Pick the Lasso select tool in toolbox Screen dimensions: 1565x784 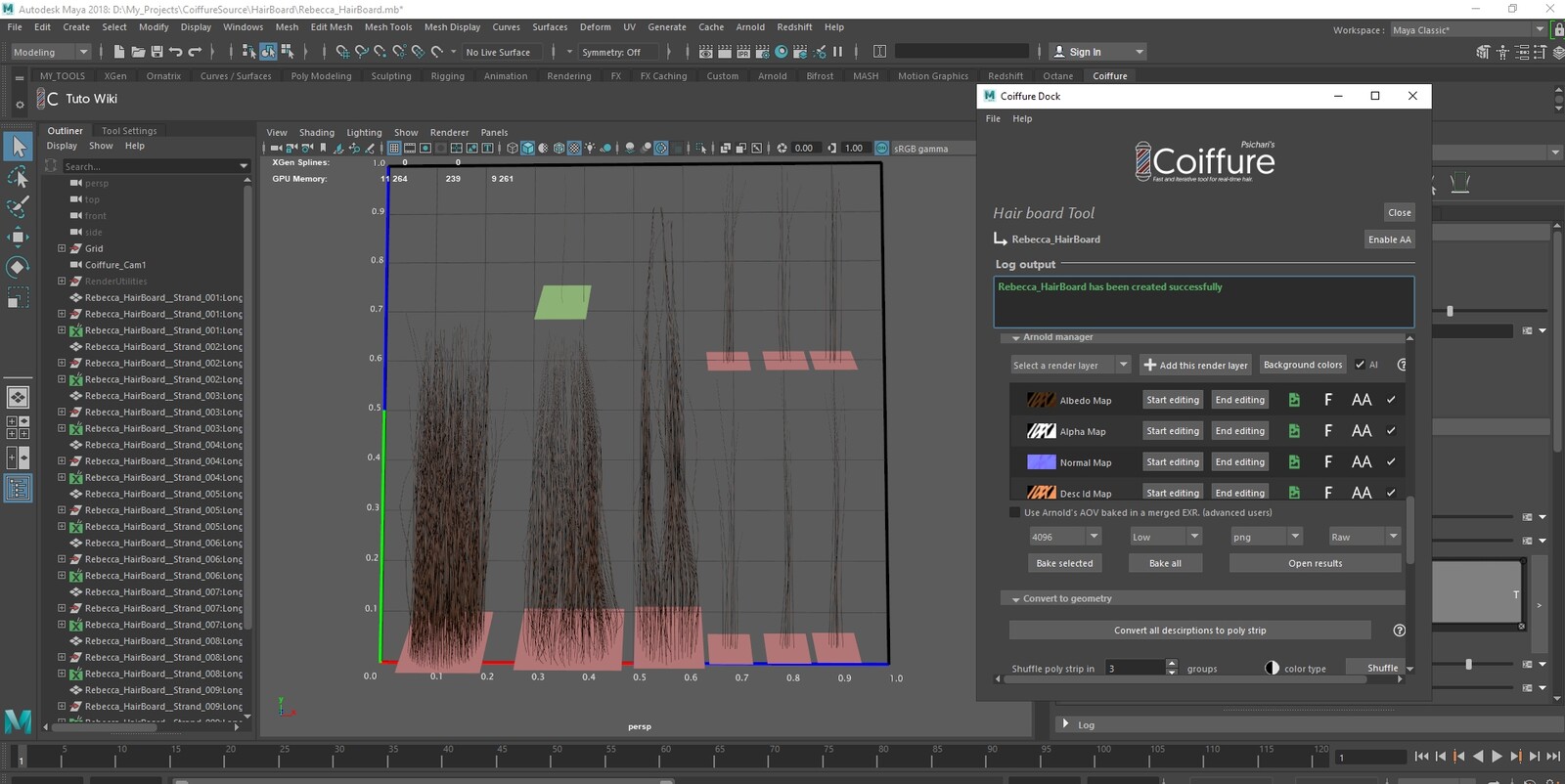pos(18,176)
